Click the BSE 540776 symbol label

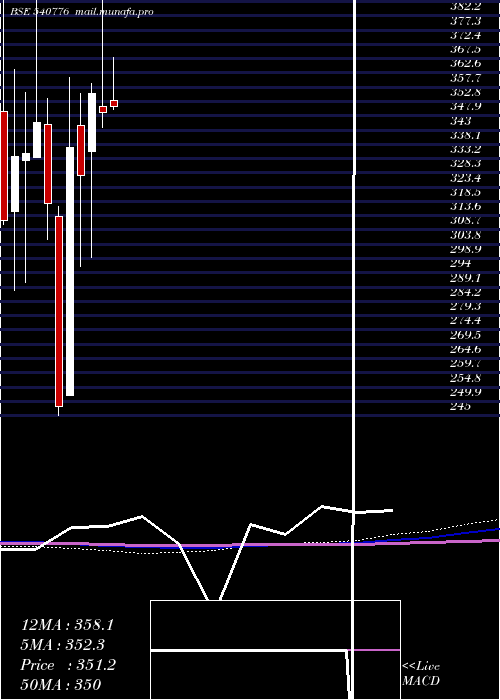point(40,12)
